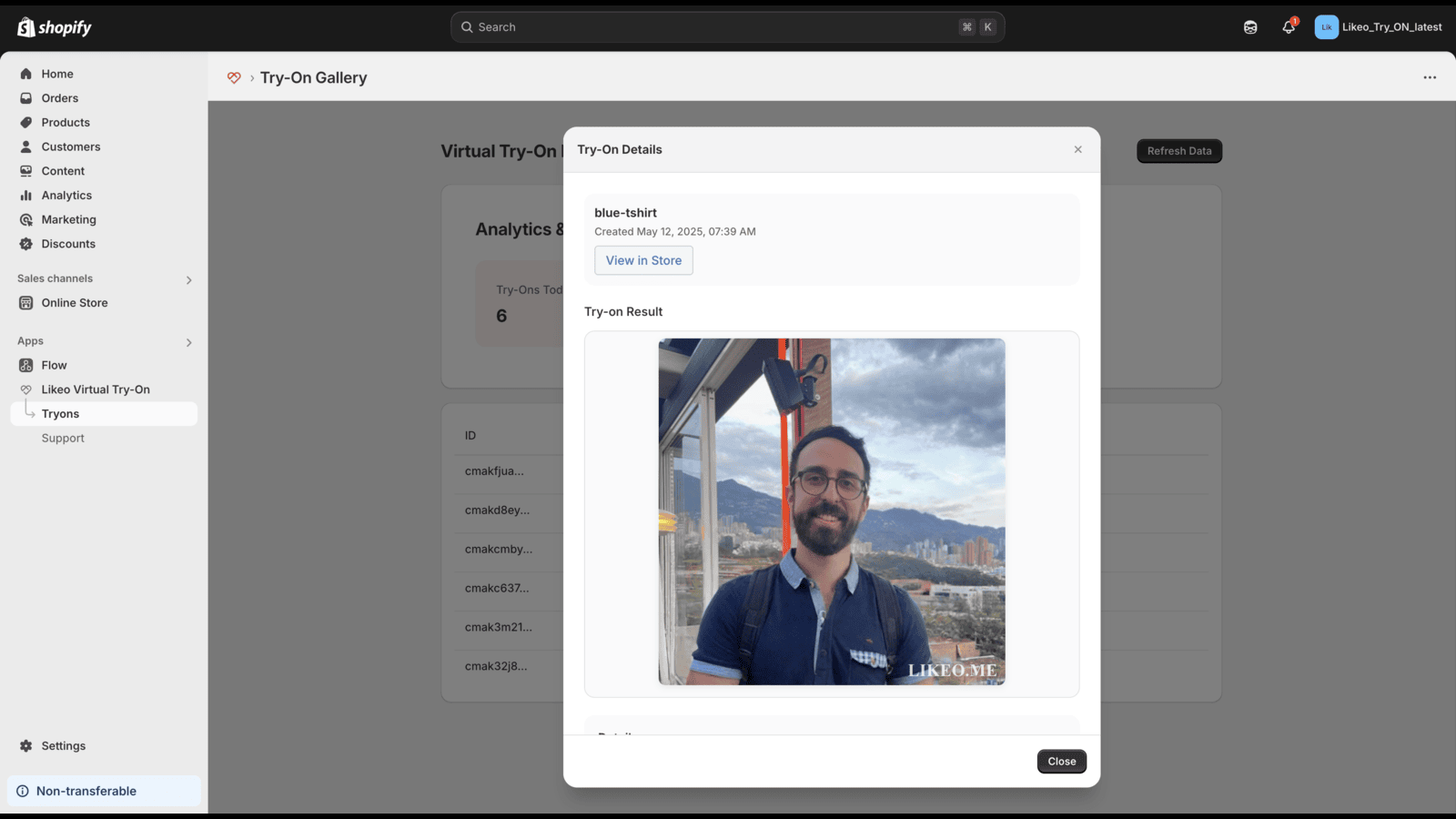Go to Orders in the sidebar
The image size is (1456, 819).
coord(60,98)
